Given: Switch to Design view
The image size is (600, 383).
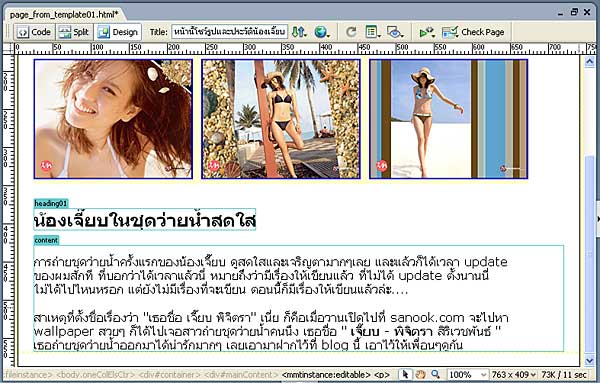Looking at the screenshot, I should click(x=118, y=32).
